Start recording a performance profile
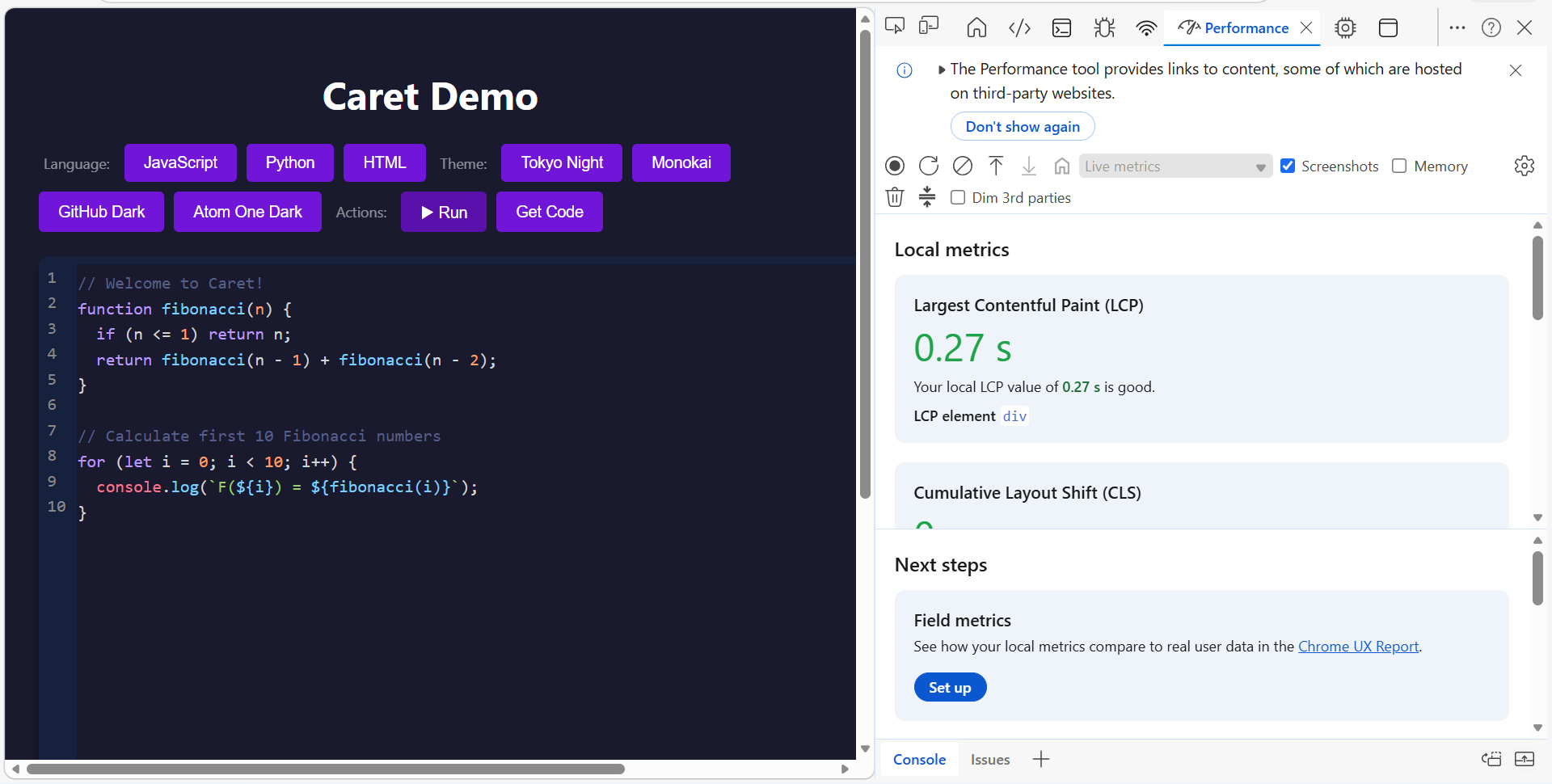 click(x=895, y=166)
